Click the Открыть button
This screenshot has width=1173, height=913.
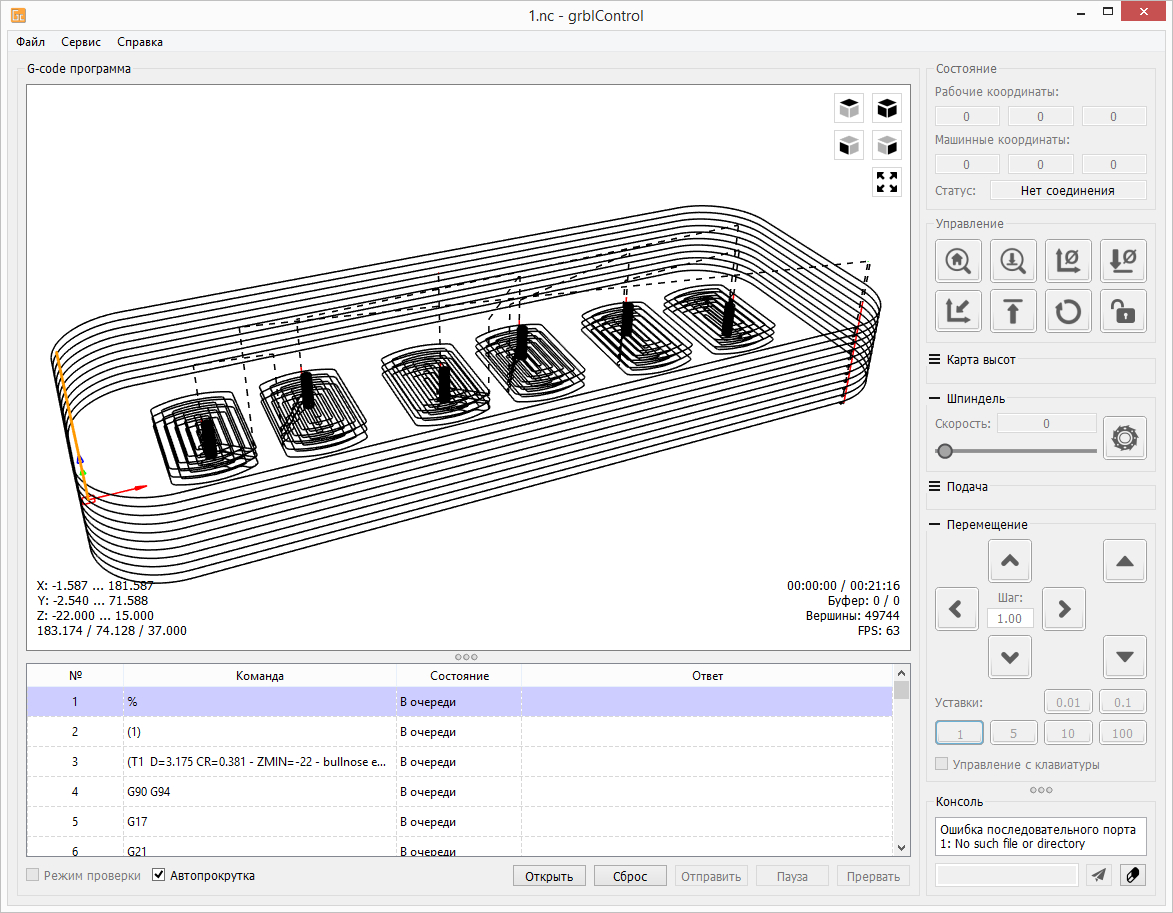pos(549,876)
